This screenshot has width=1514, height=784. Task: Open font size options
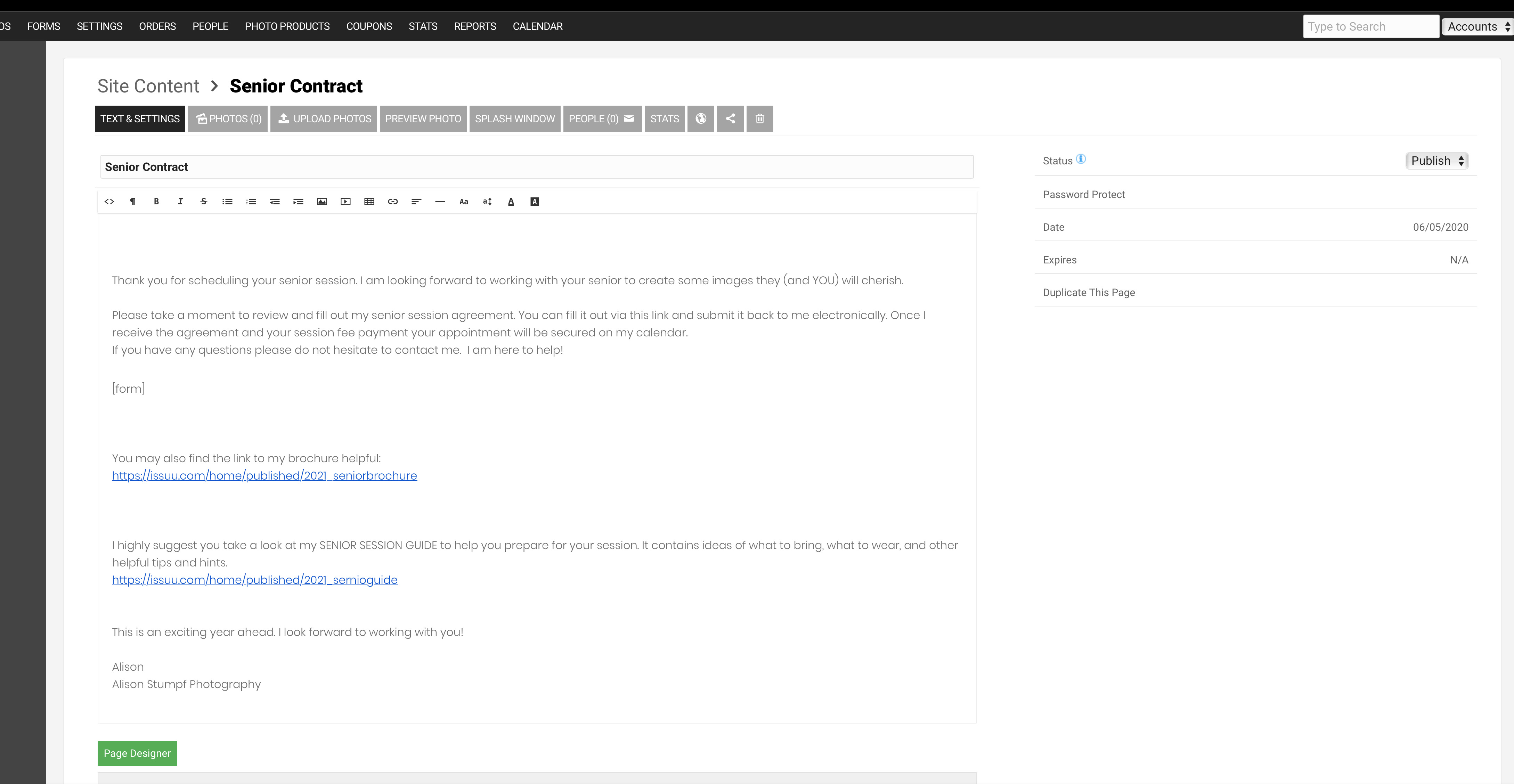487,202
